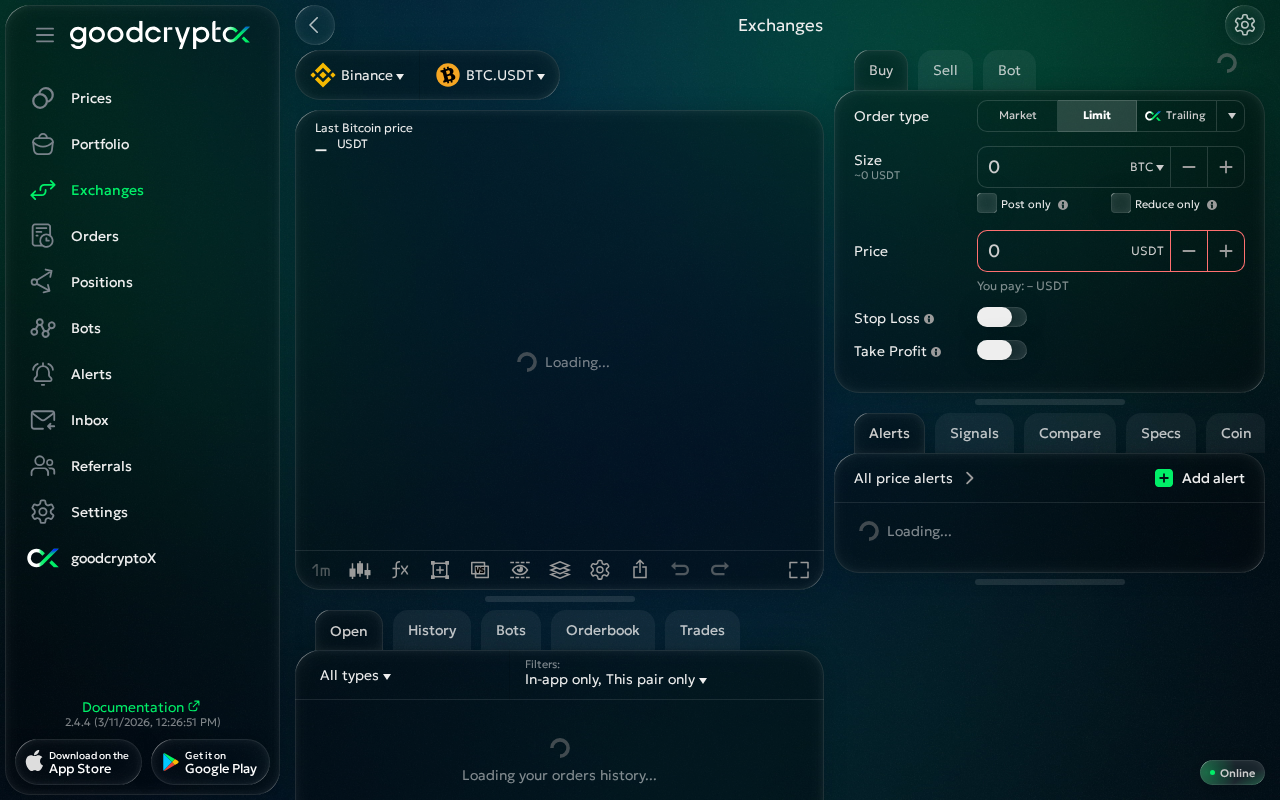Image resolution: width=1280 pixels, height=800 pixels.
Task: Decrease Price with minus button
Action: [x=1189, y=251]
